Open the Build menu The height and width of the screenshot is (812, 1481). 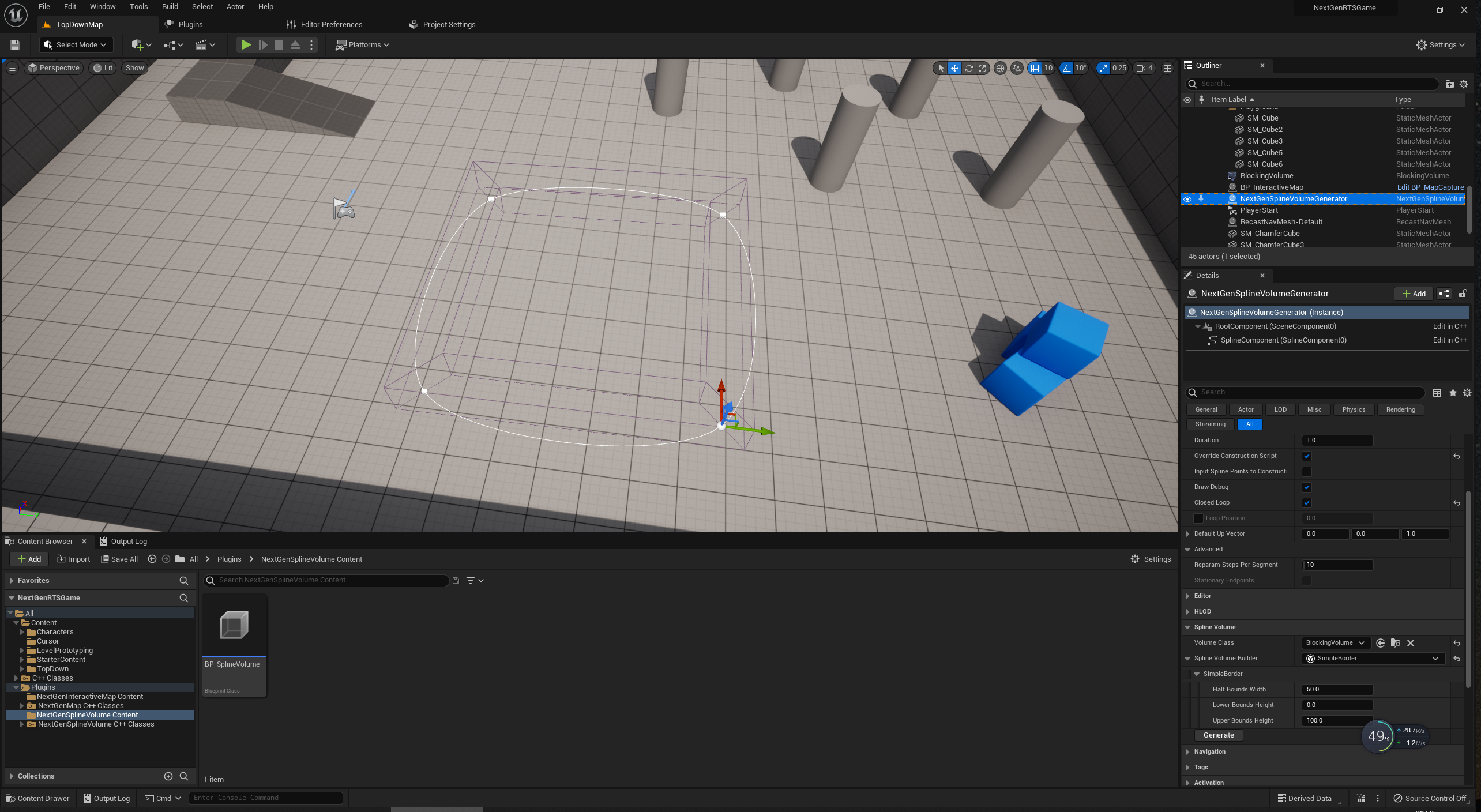pyautogui.click(x=170, y=7)
